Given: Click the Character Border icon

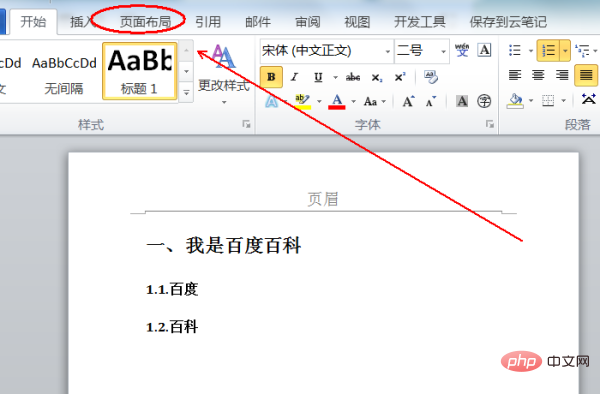Looking at the screenshot, I should point(484,50).
